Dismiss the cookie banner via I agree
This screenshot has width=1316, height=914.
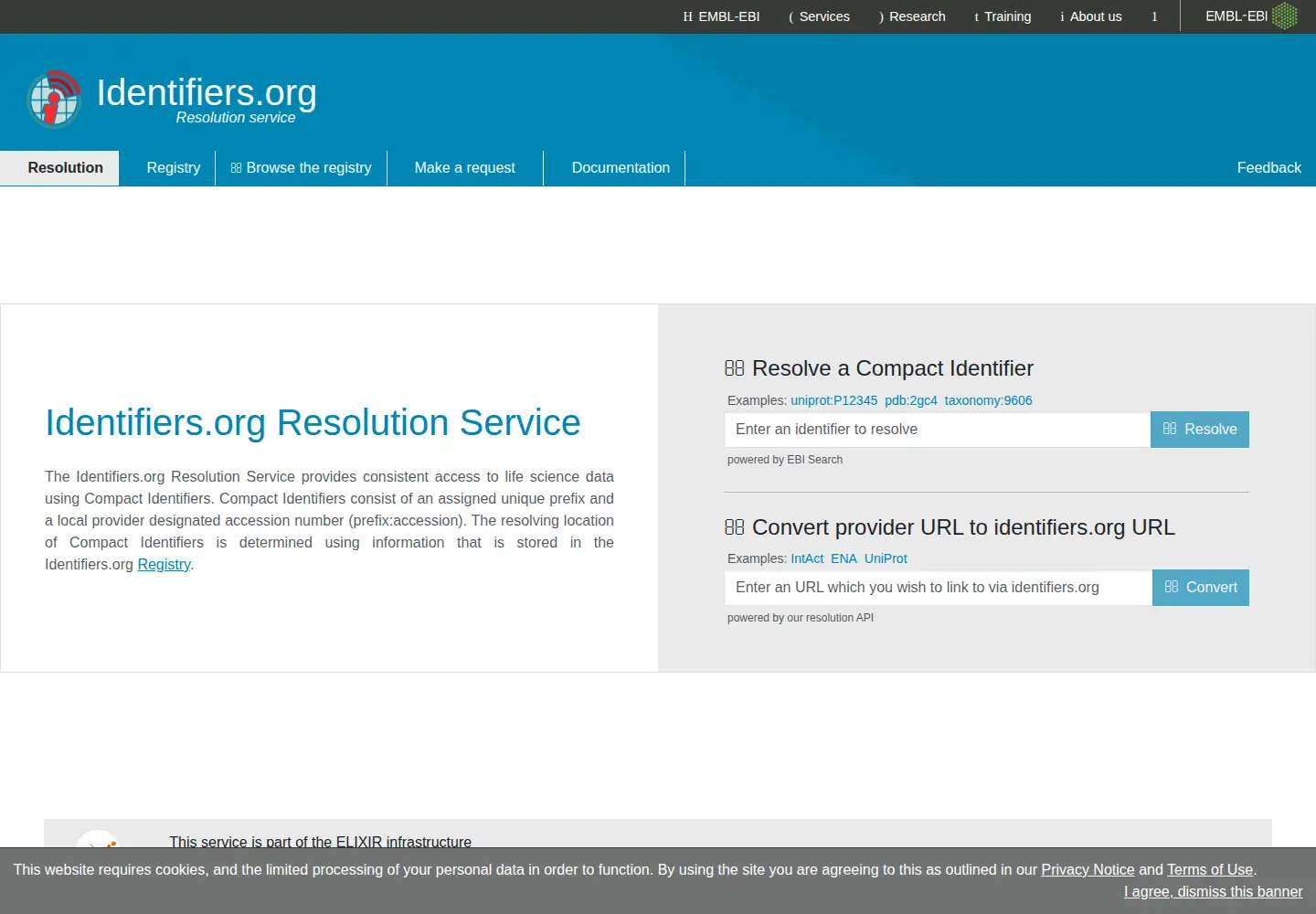(x=1213, y=892)
